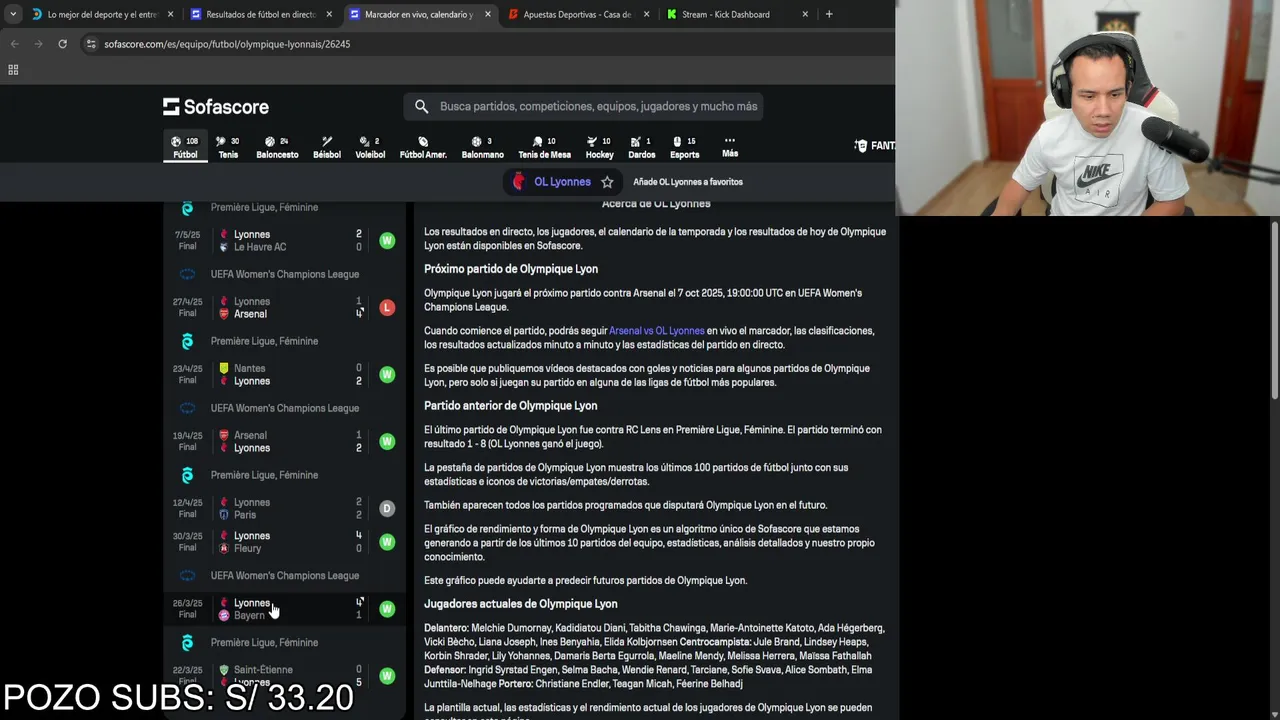The width and height of the screenshot is (1280, 720).
Task: Select the Hockey sport icon
Action: coord(599,147)
